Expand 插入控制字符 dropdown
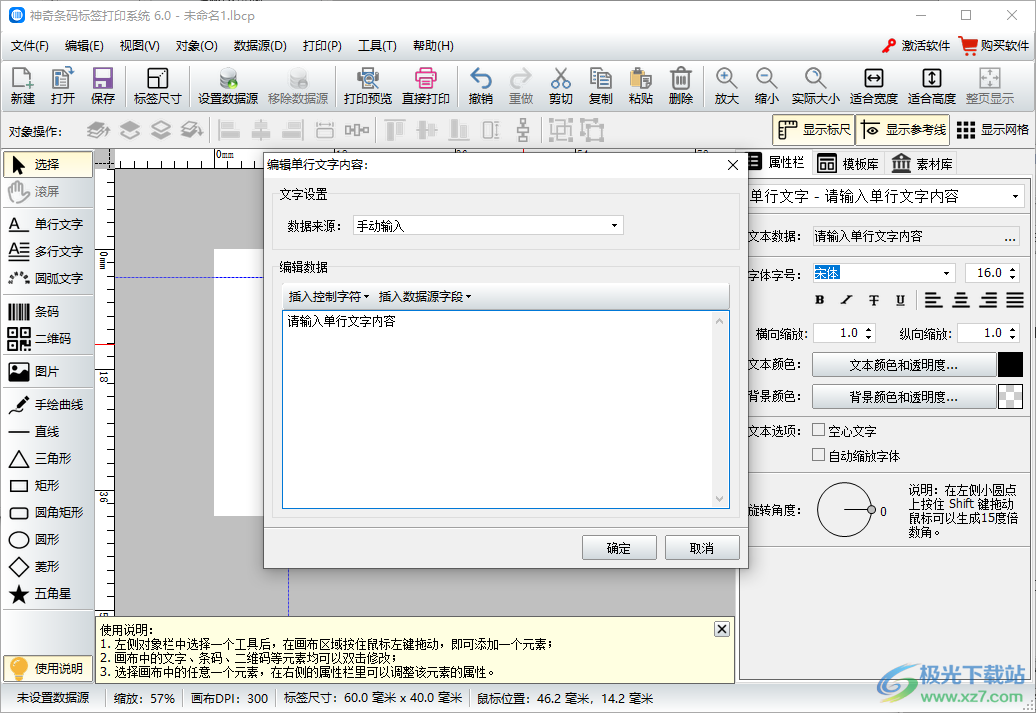 point(328,297)
